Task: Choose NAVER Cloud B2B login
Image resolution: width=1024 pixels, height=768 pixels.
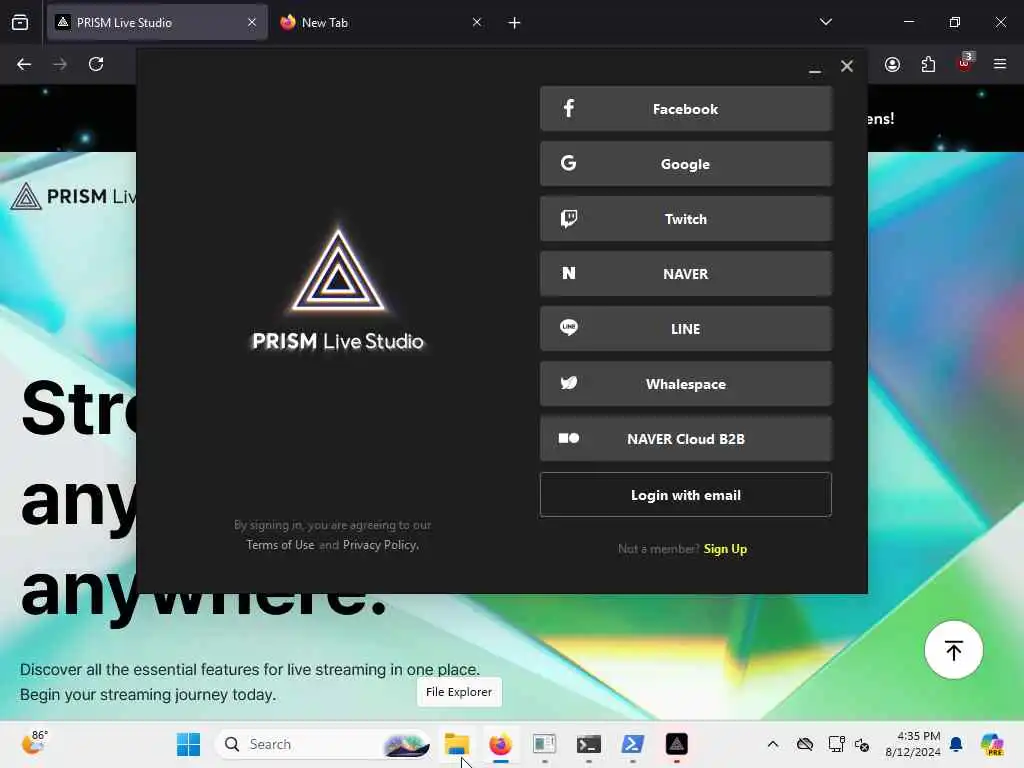Action: click(x=686, y=439)
